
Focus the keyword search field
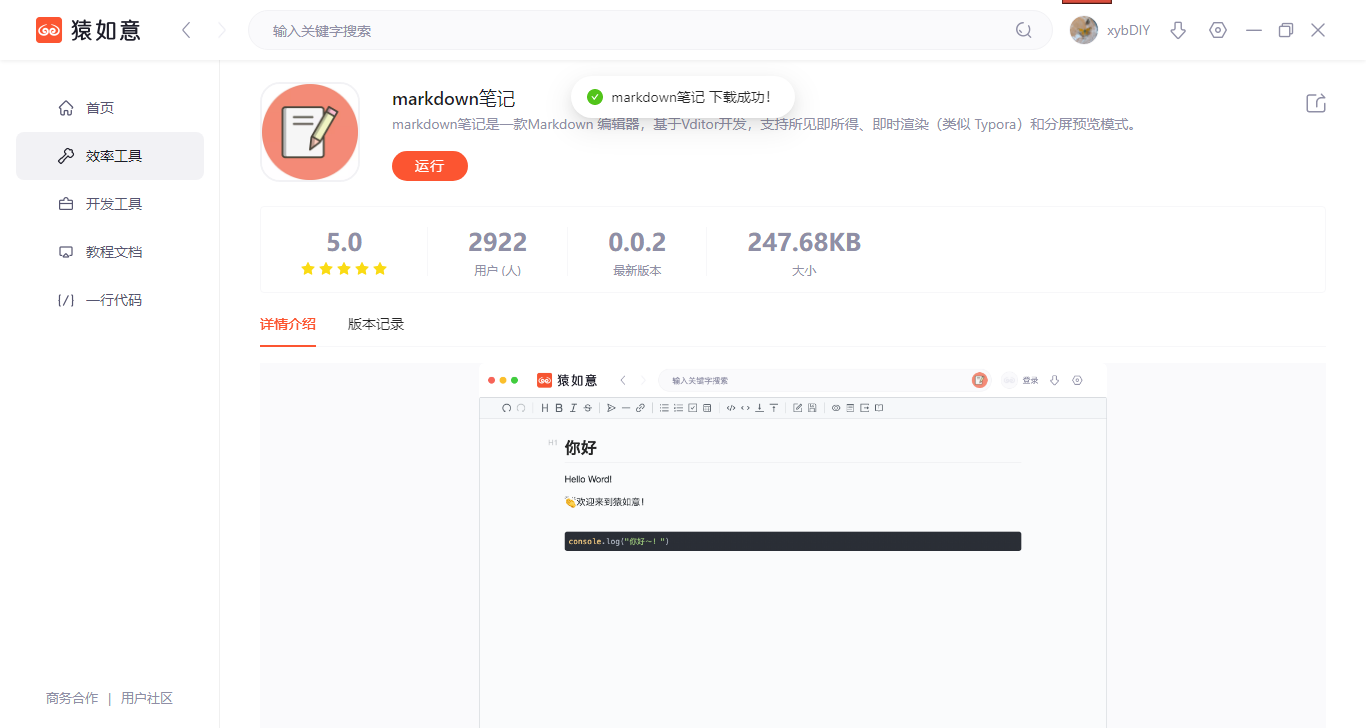(650, 30)
